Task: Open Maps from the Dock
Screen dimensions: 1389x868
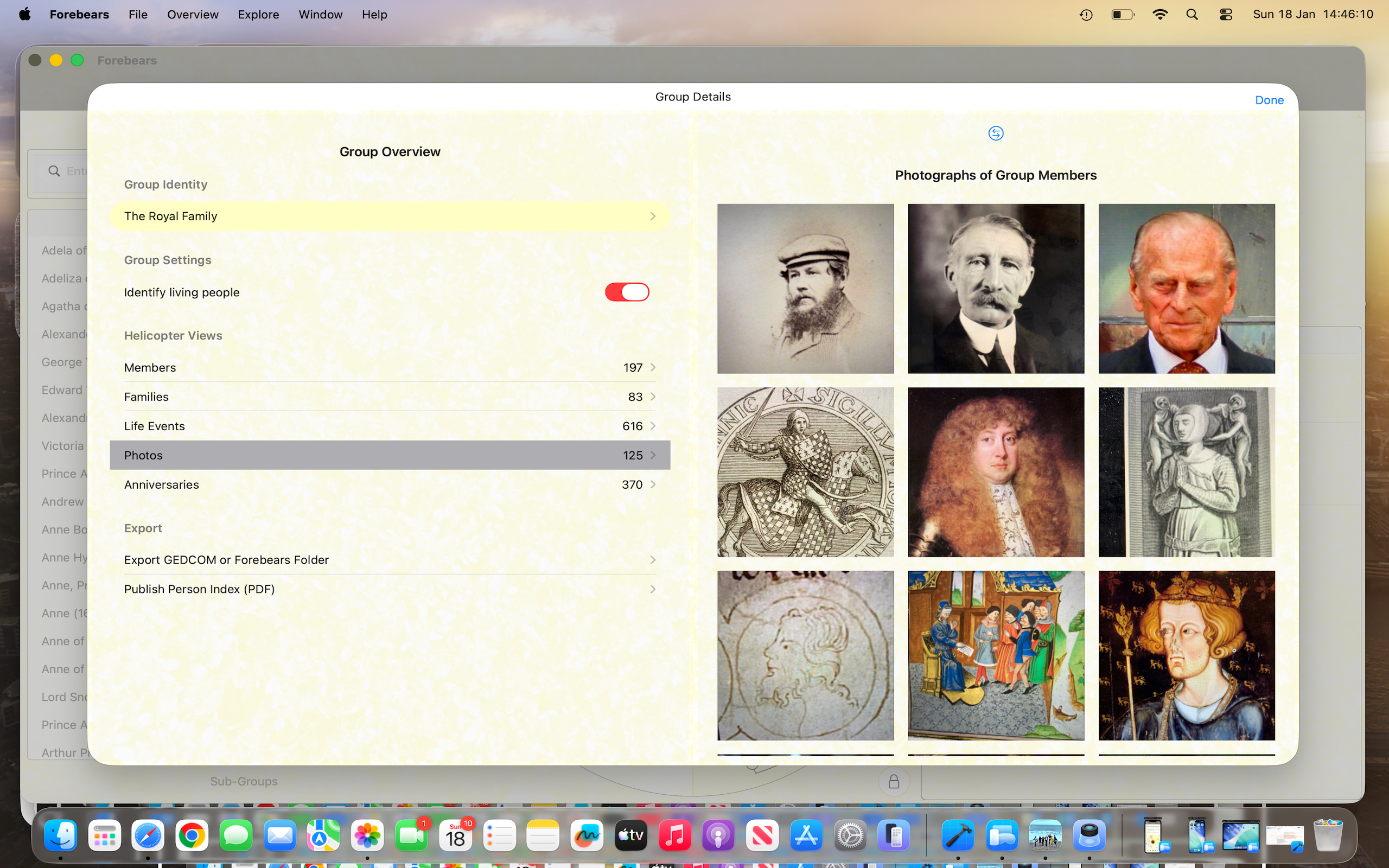Action: [x=323, y=835]
